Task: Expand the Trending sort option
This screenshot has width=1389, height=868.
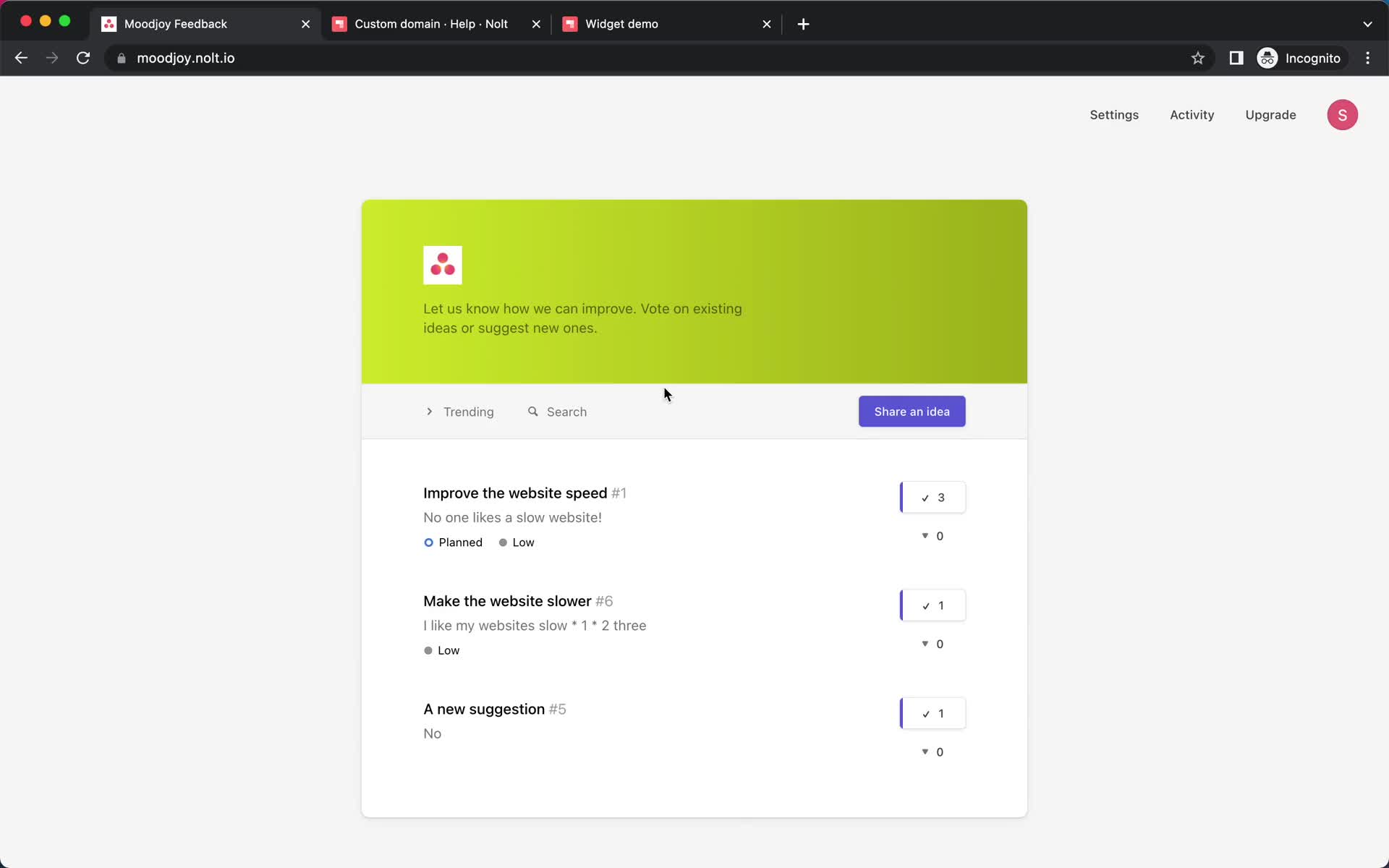Action: [459, 411]
